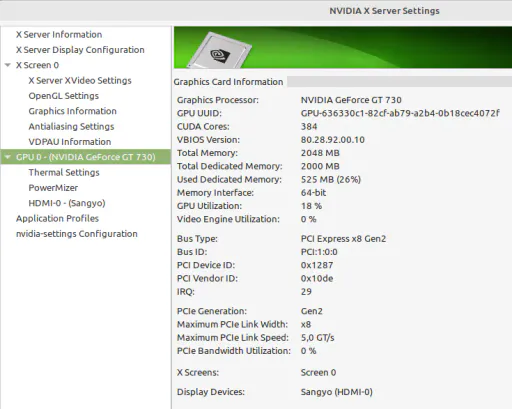The width and height of the screenshot is (512, 409).
Task: Open Graphics Information page
Action: pos(72,111)
